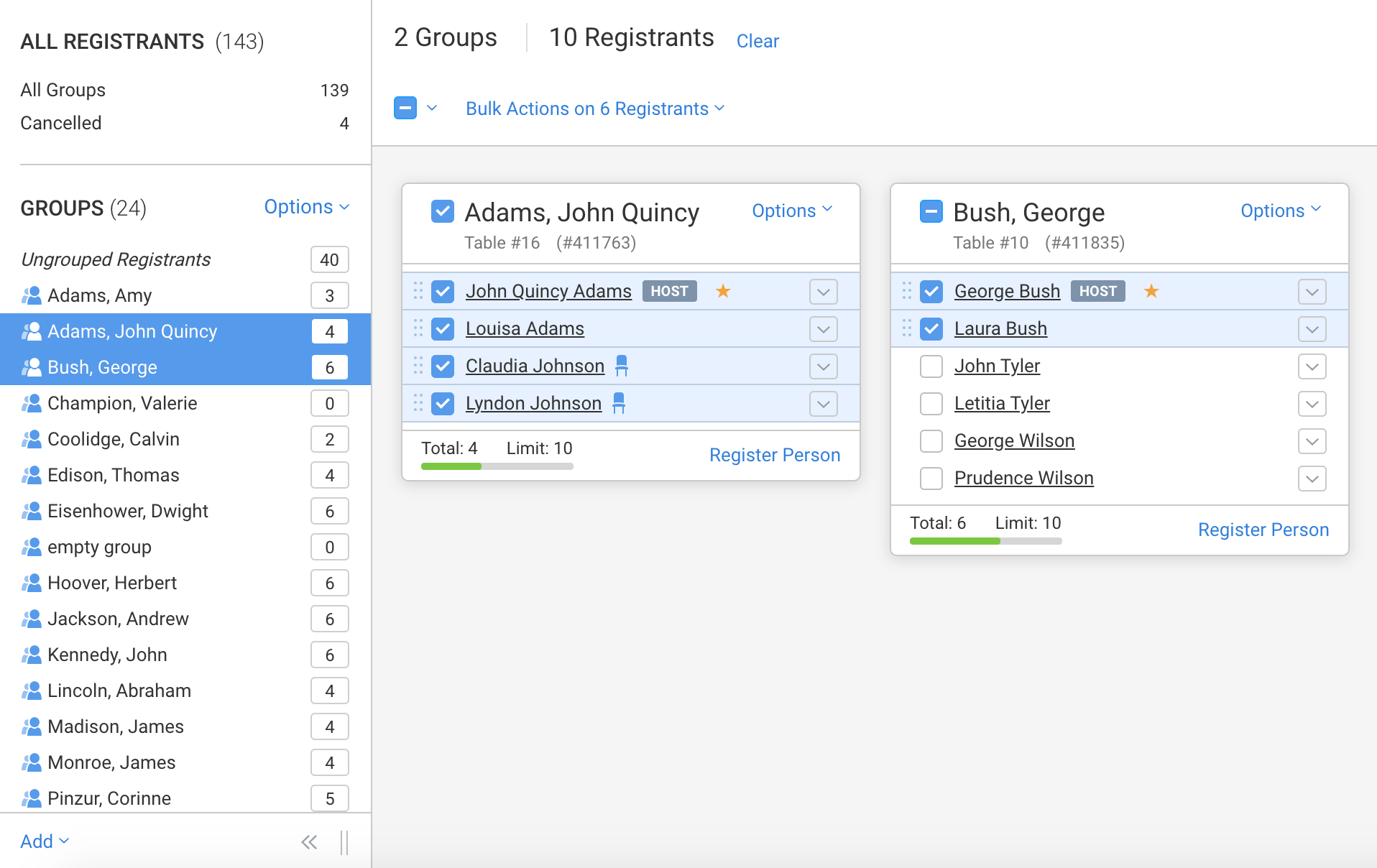1377x868 pixels.
Task: Click the Bush, George capacity progress bar
Action: [985, 541]
